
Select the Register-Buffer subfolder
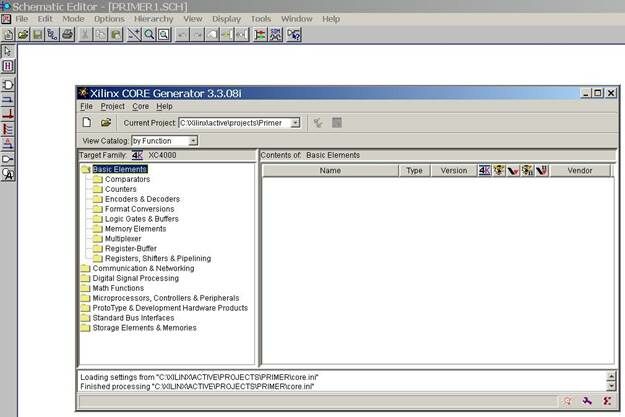click(x=130, y=248)
